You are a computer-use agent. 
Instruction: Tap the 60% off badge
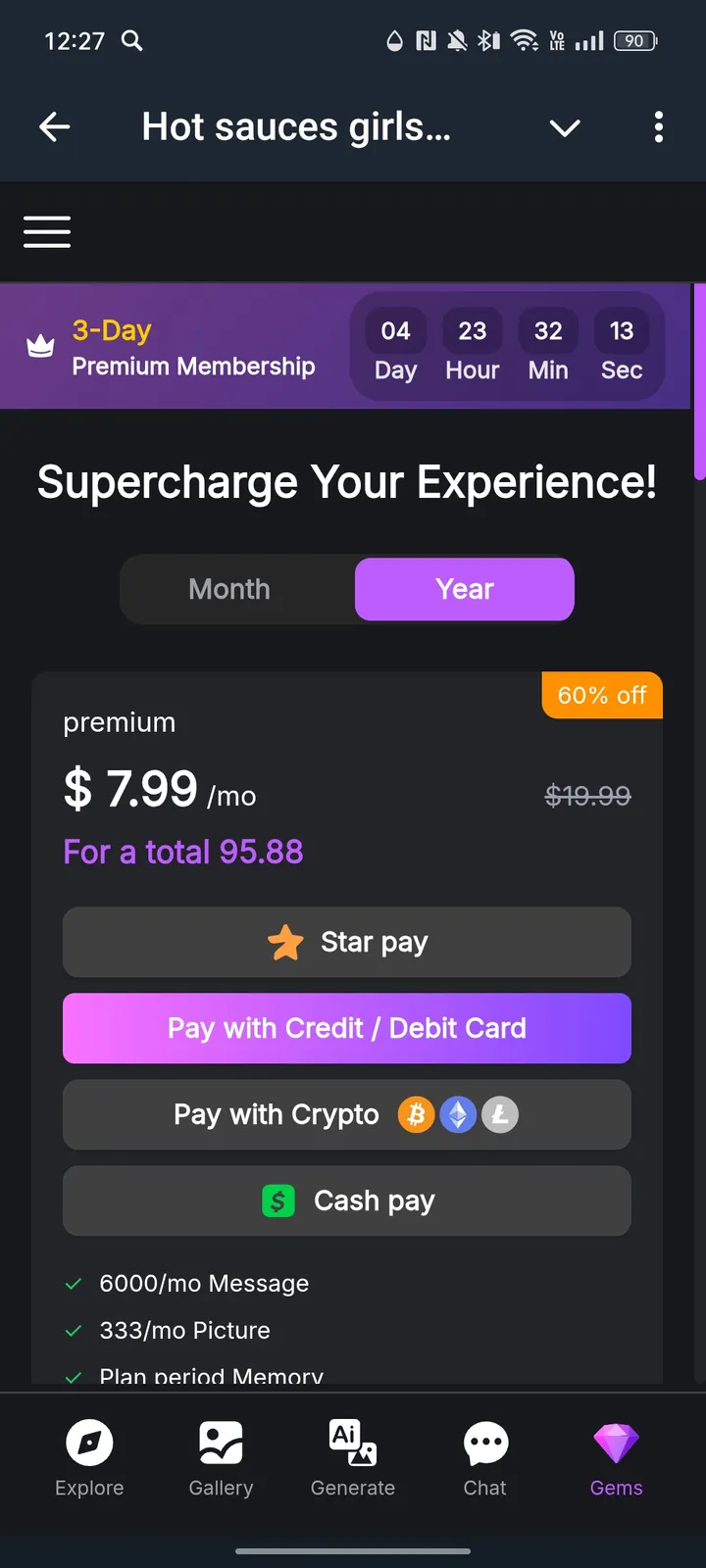[x=602, y=696]
